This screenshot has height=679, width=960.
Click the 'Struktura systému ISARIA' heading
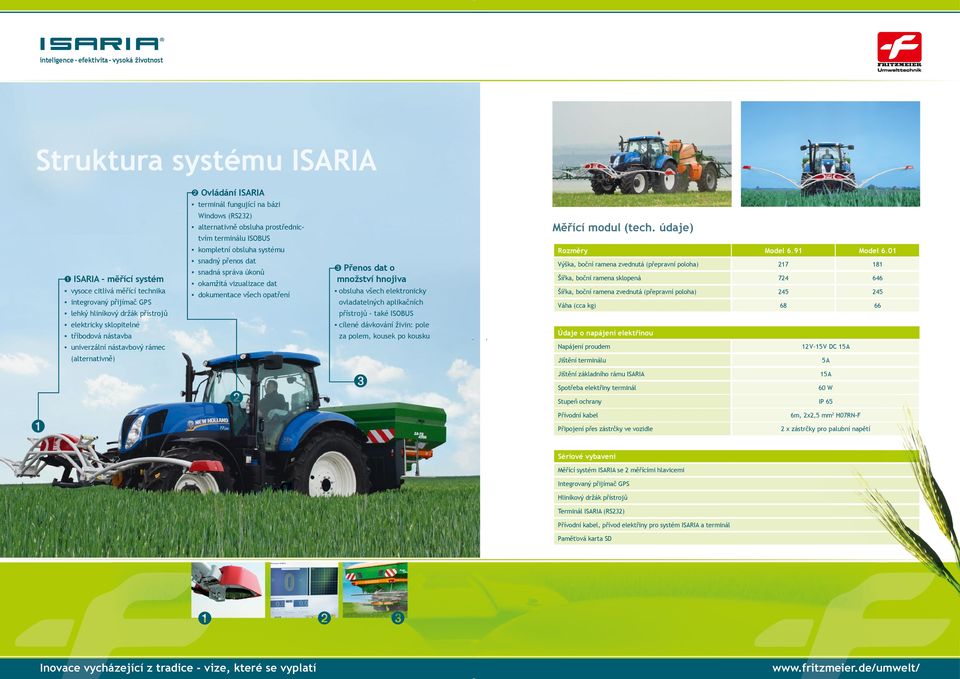[206, 161]
